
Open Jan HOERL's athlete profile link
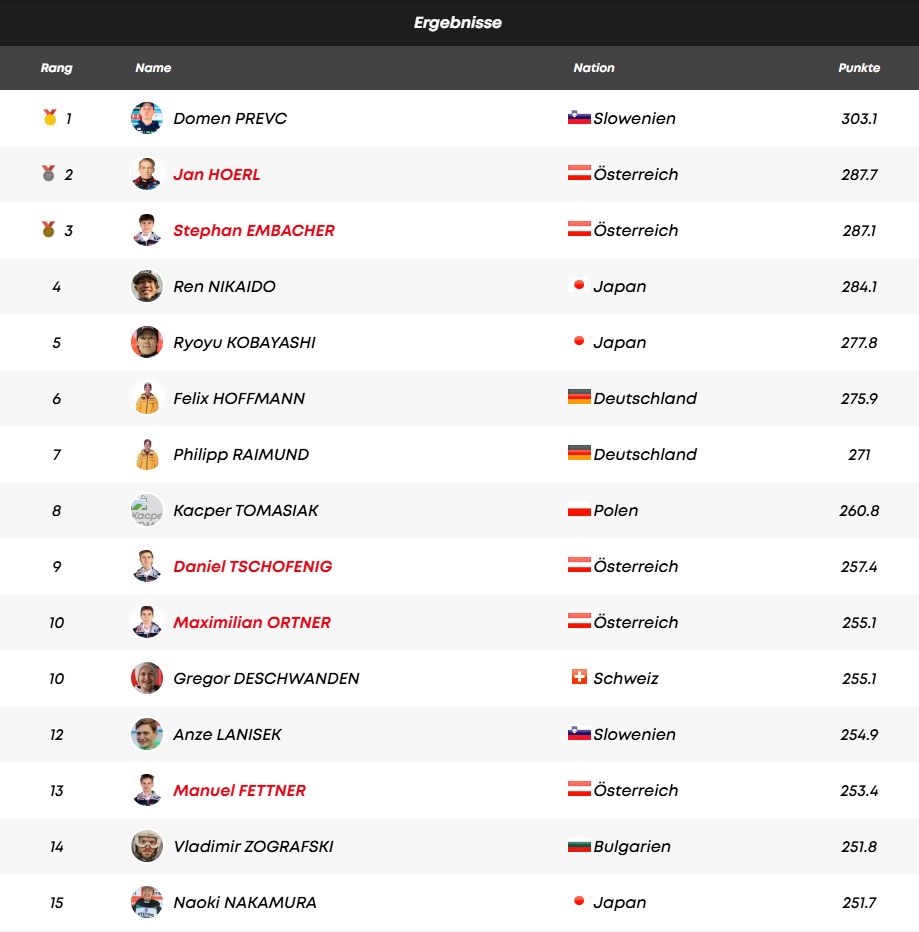[x=216, y=174]
